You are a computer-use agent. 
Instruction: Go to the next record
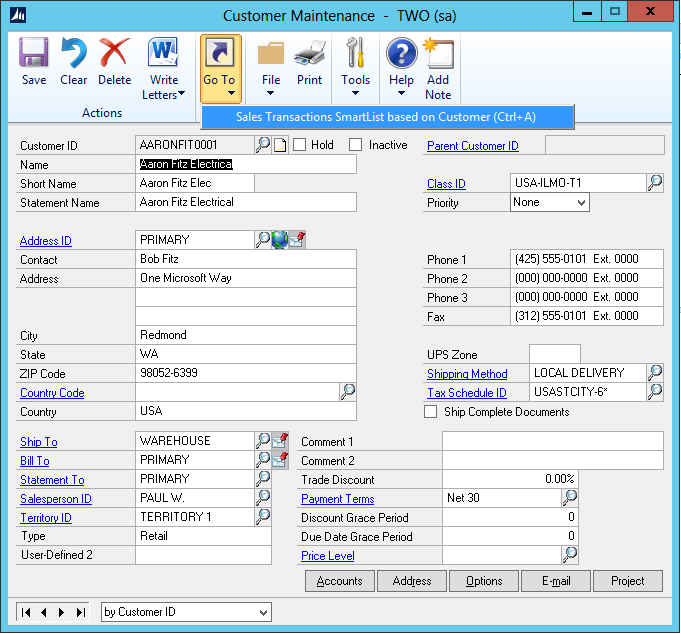pyautogui.click(x=61, y=612)
